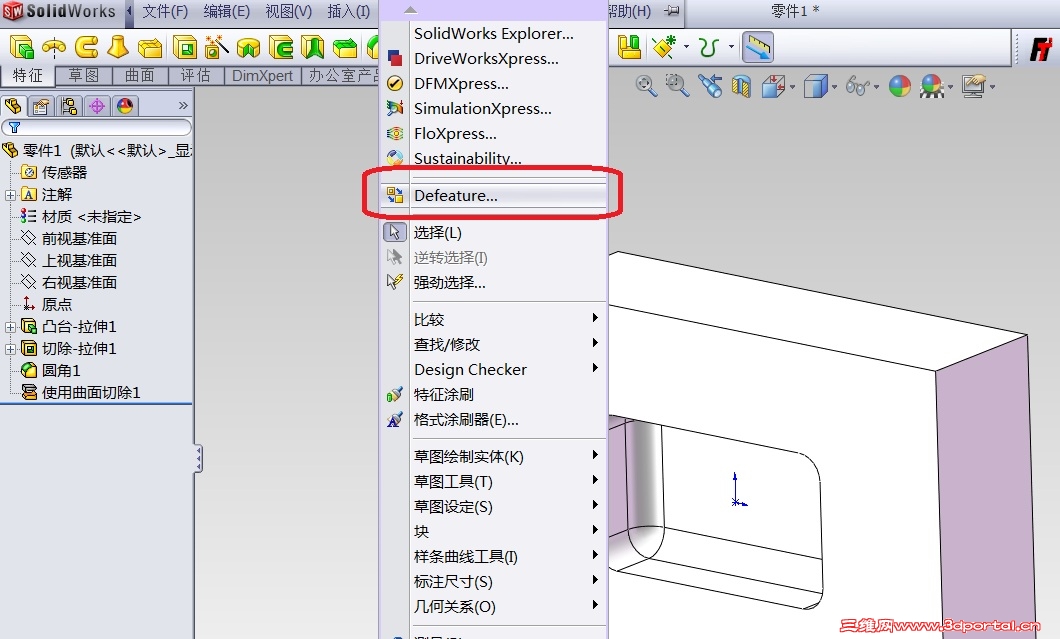Launch SolidWorks Explorer... from the menu
The width and height of the screenshot is (1060, 639).
493,34
